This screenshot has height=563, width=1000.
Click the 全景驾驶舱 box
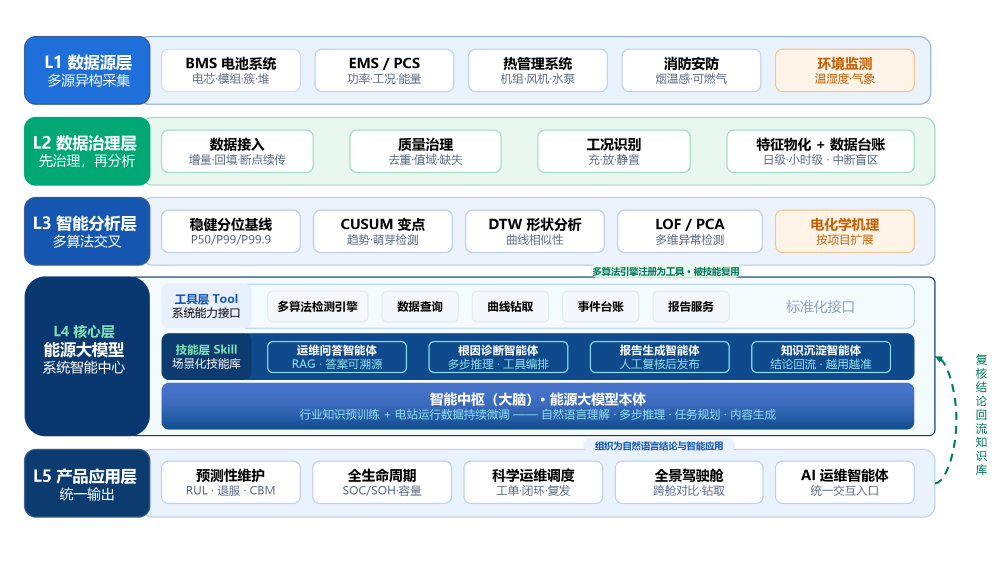pos(689,483)
